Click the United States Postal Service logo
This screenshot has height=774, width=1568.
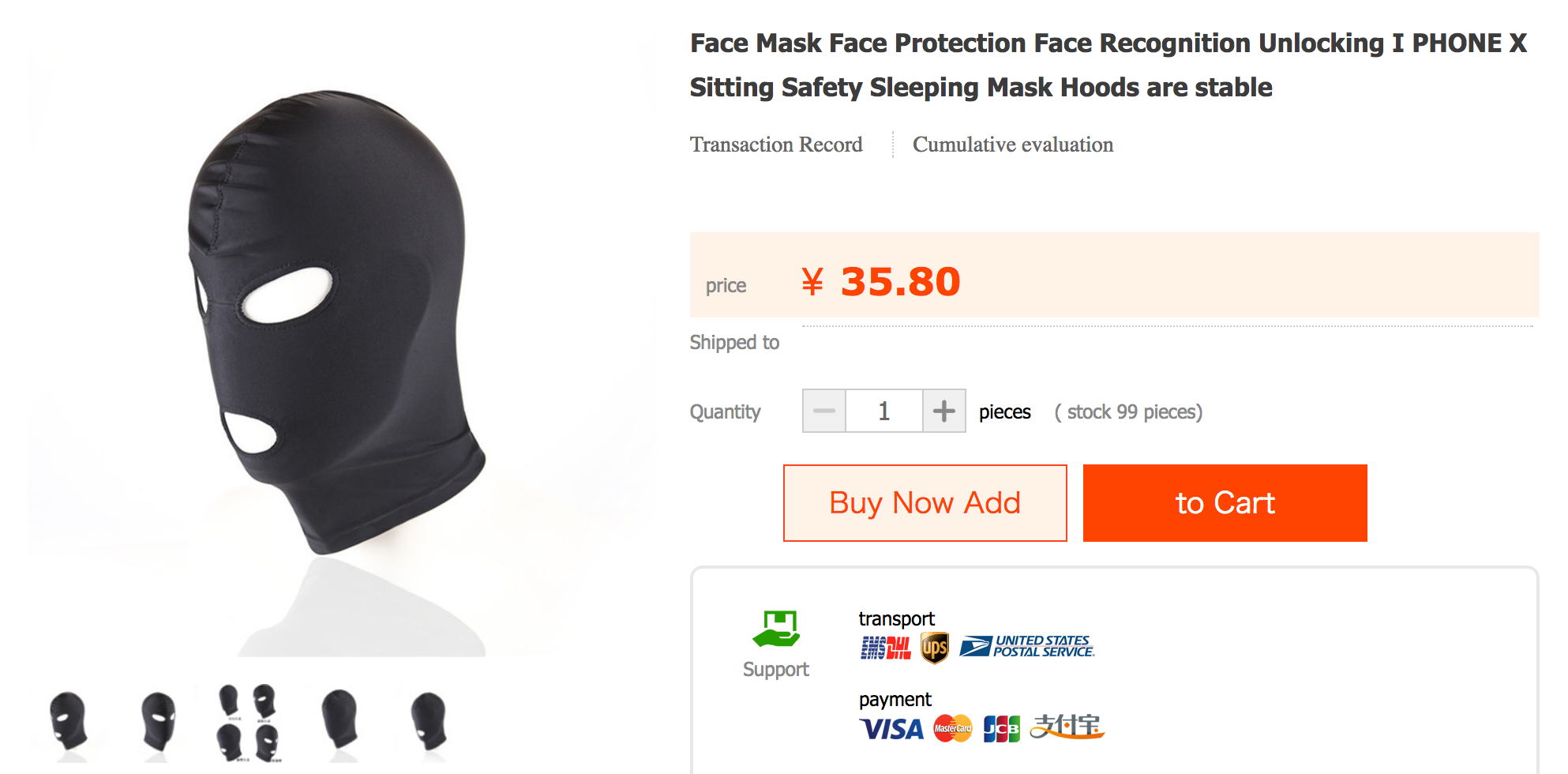1027,647
